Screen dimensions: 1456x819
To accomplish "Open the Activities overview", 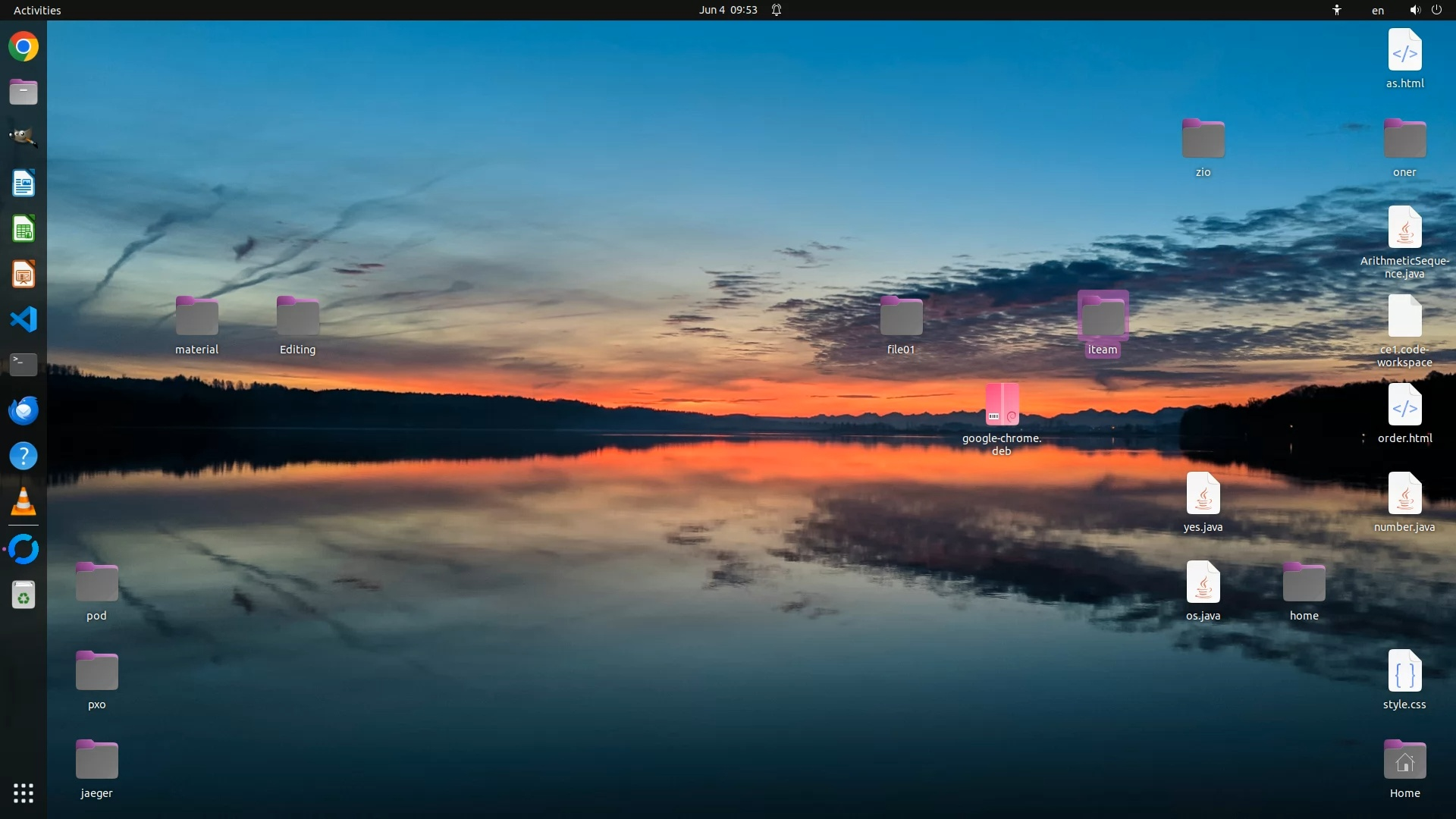I will pos(37,10).
